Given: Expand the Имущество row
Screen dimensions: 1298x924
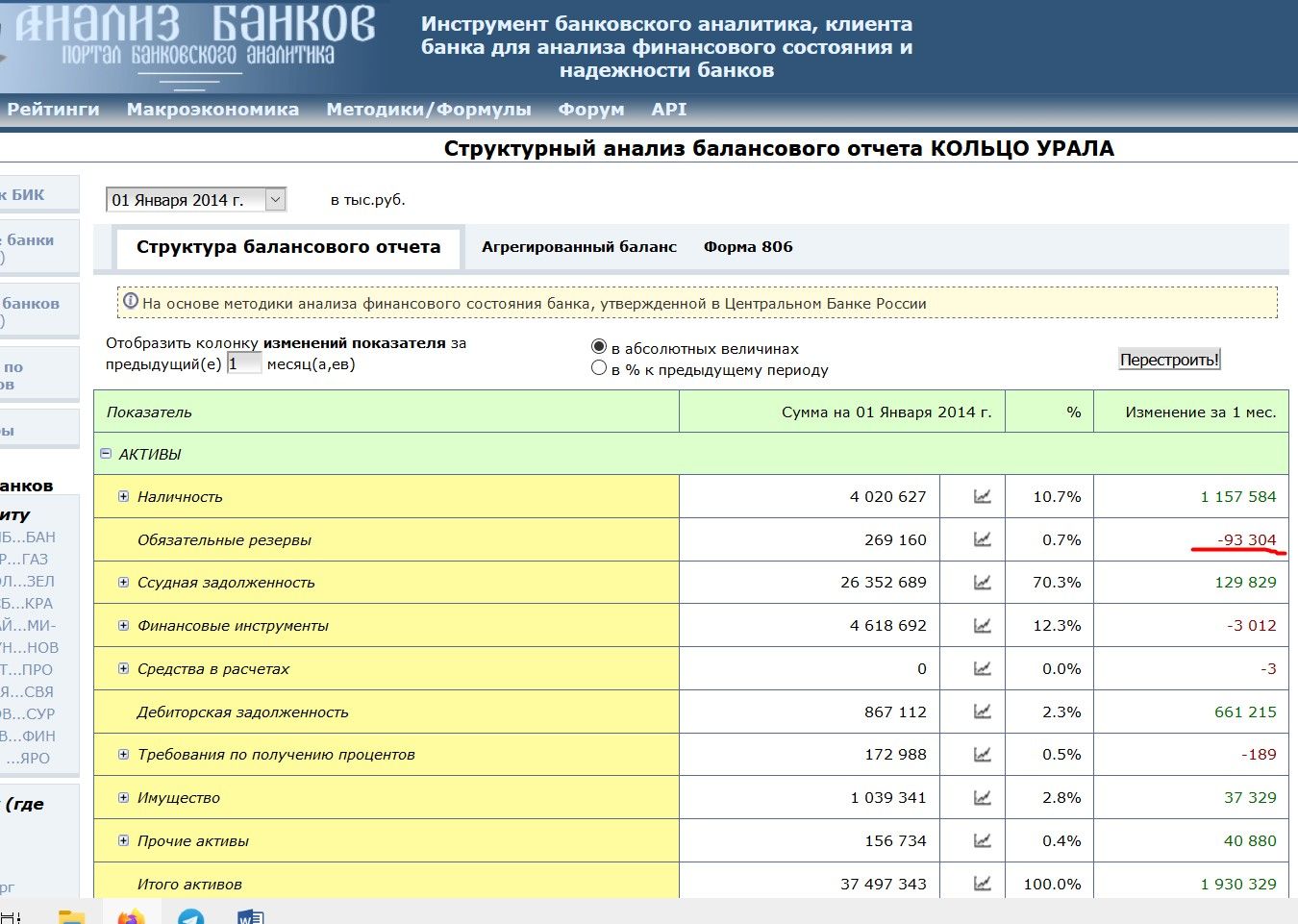Looking at the screenshot, I should tap(123, 798).
